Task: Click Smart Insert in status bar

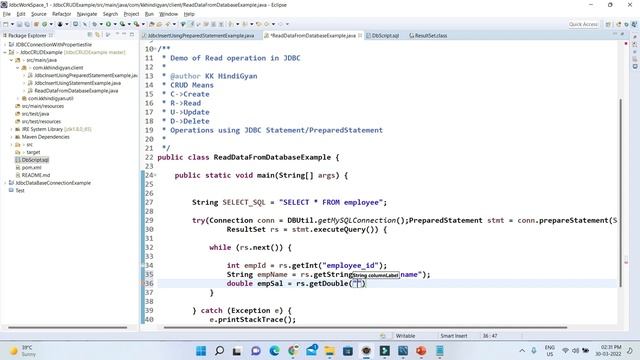Action: click(454, 336)
